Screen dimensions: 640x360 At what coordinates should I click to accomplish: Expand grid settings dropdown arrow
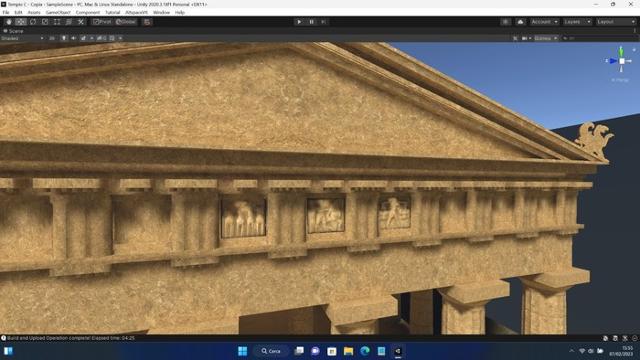coord(120,38)
